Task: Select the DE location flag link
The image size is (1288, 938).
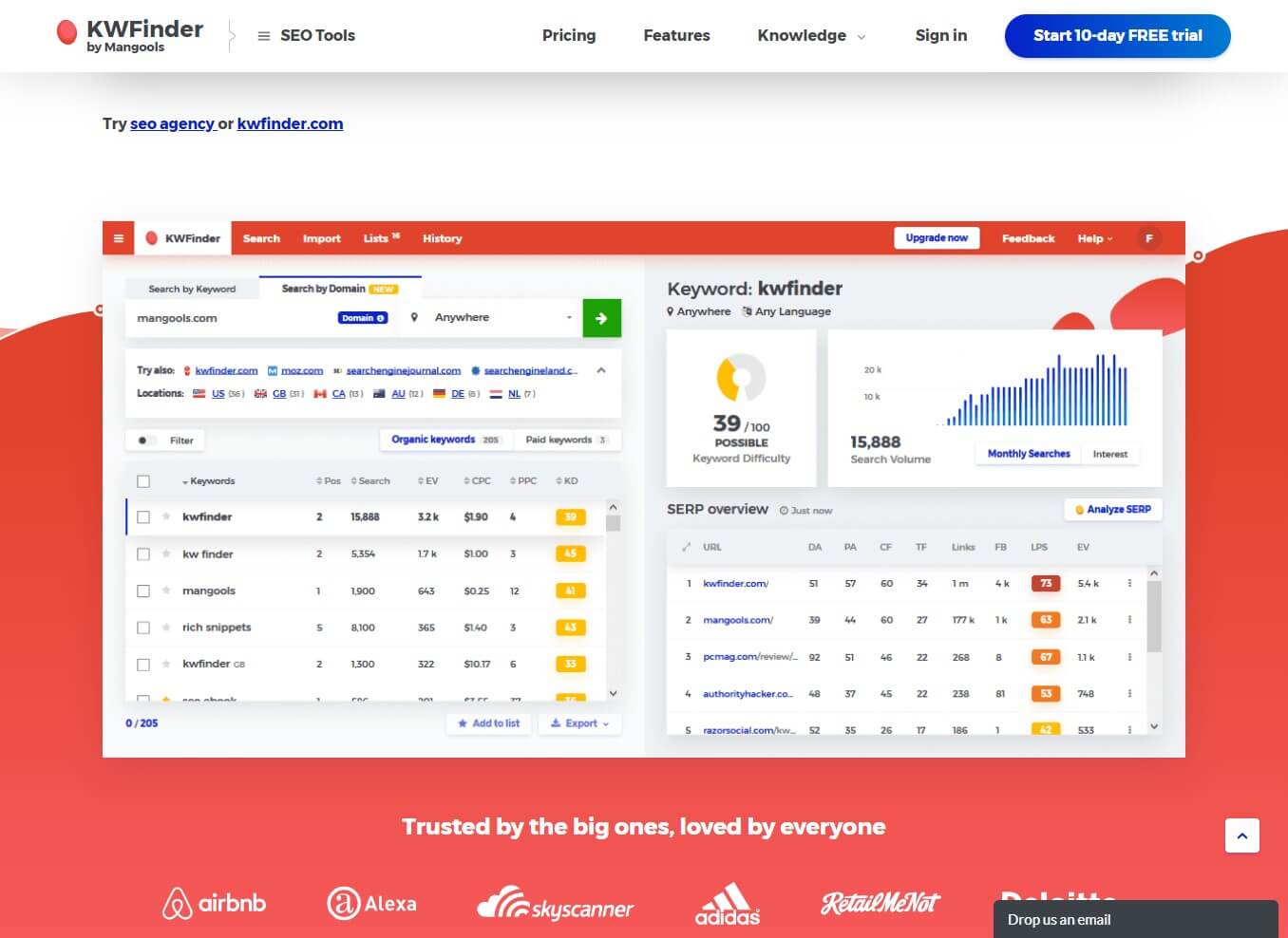Action: coord(457,393)
